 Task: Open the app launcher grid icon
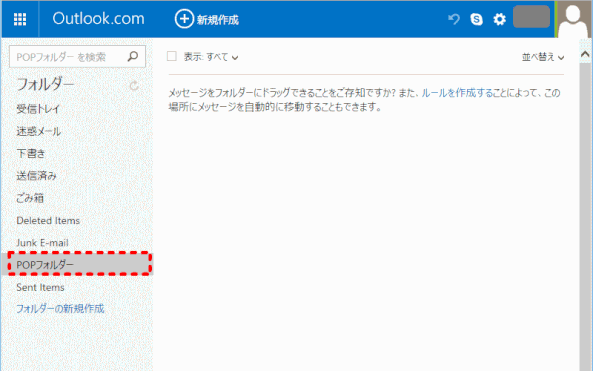click(20, 19)
